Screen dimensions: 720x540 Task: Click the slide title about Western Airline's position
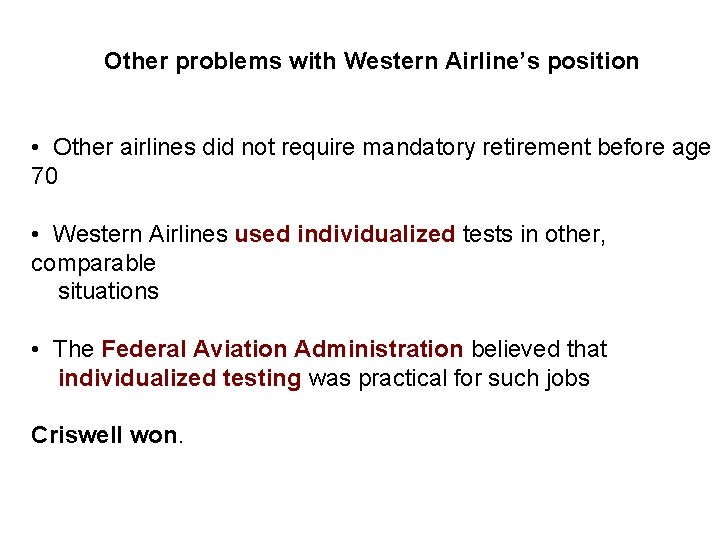point(371,61)
